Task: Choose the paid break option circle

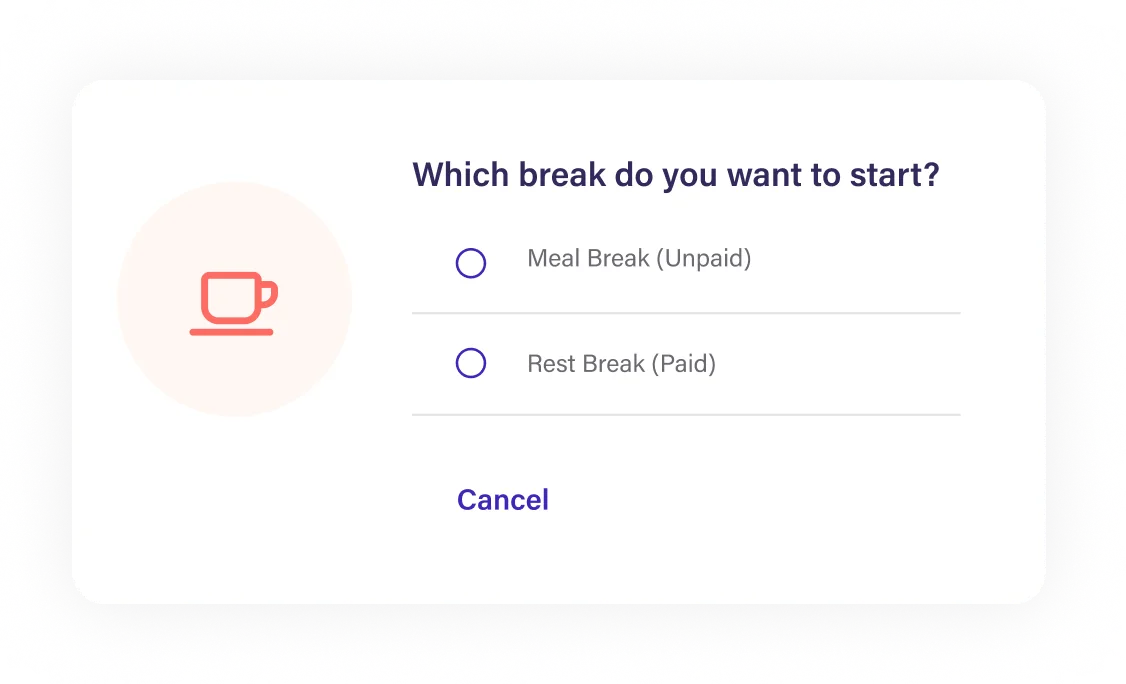Action: click(x=471, y=363)
